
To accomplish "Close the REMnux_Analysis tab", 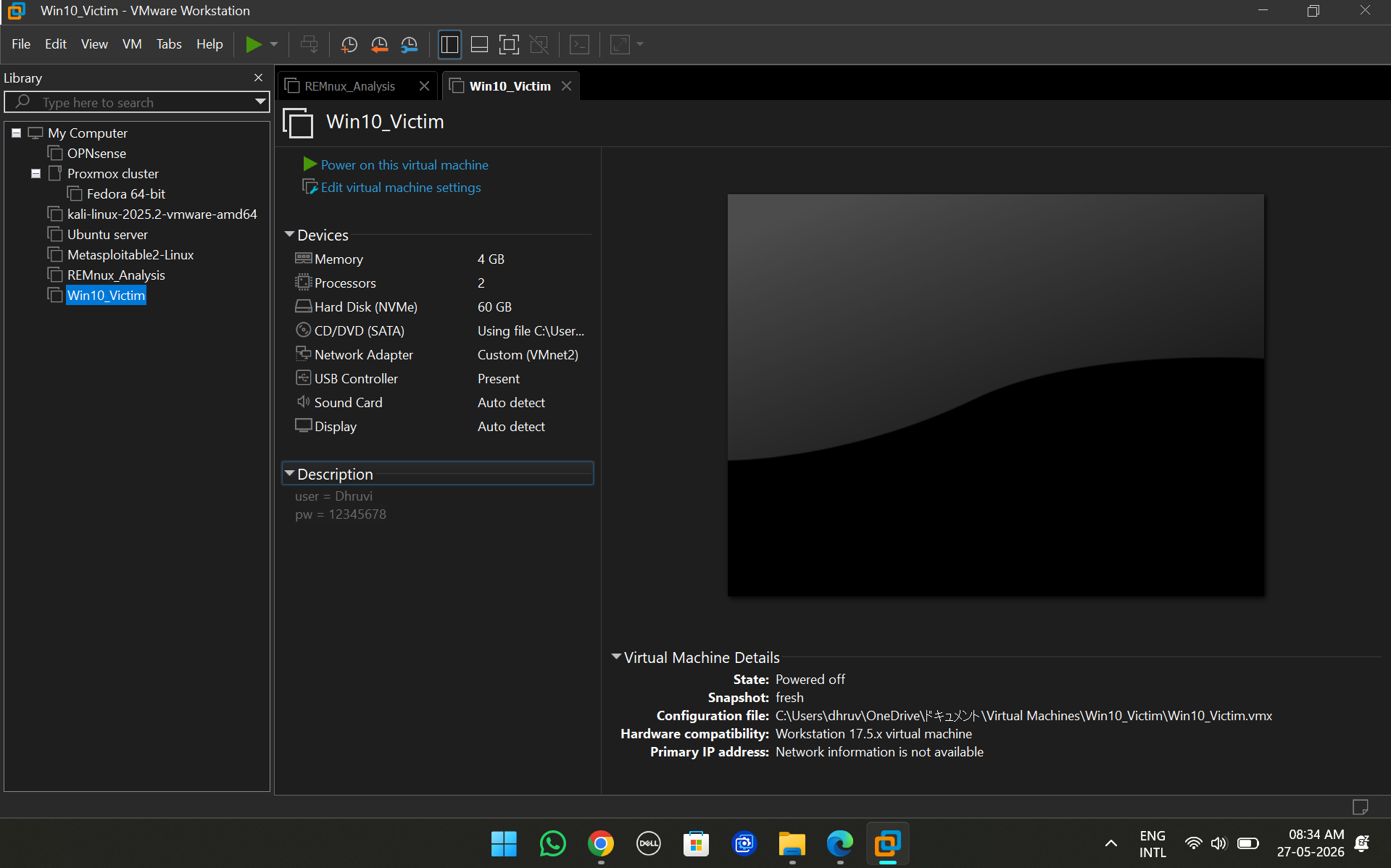I will (x=424, y=86).
